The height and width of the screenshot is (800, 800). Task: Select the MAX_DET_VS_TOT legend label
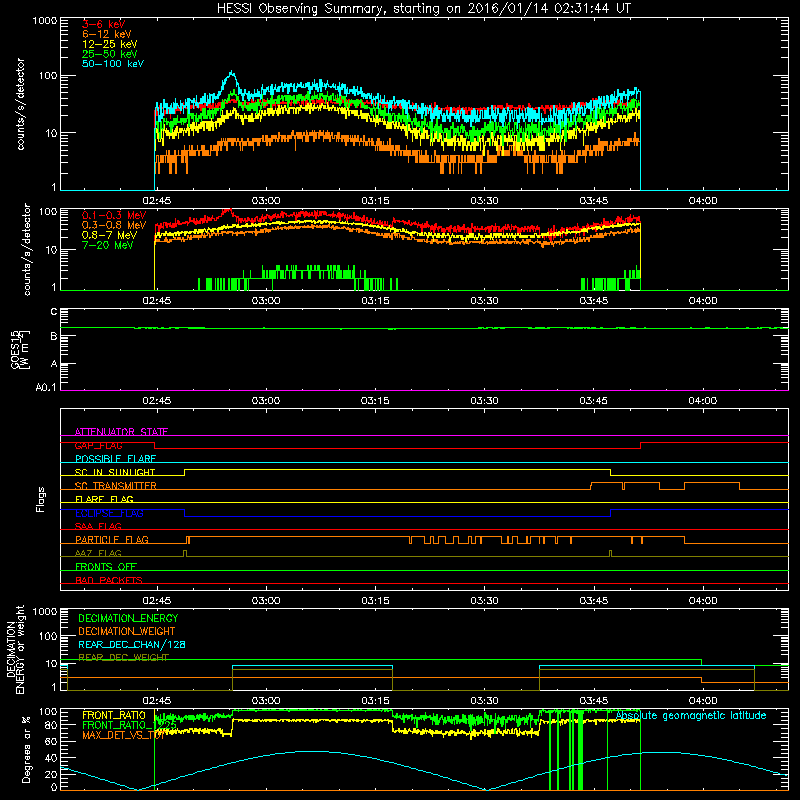123,735
